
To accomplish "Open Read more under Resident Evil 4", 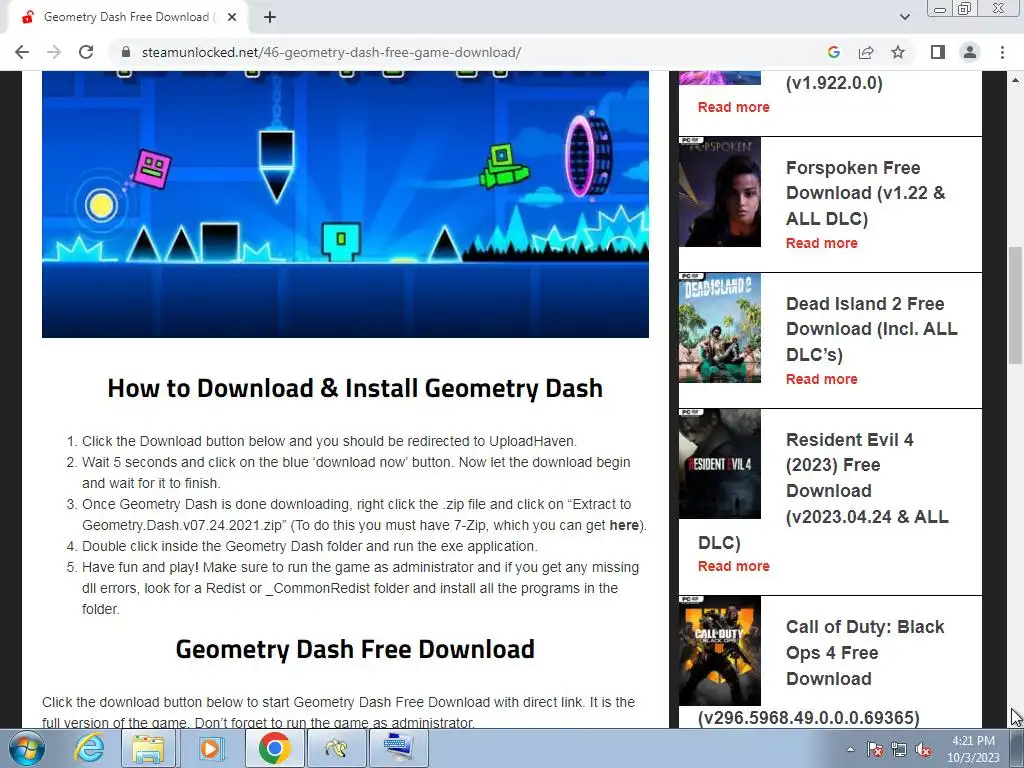I will (x=733, y=566).
